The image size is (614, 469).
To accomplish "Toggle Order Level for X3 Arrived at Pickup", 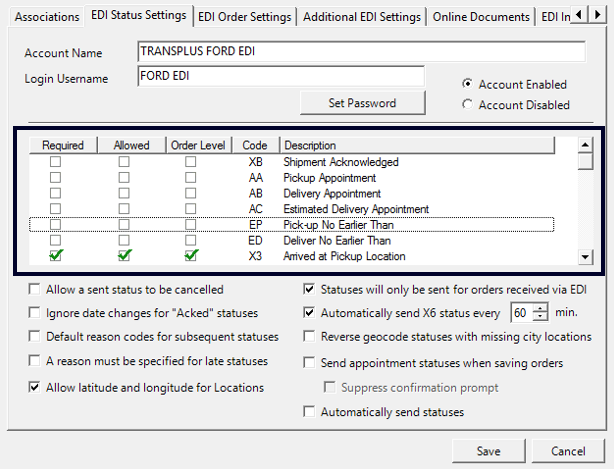I will coord(190,257).
